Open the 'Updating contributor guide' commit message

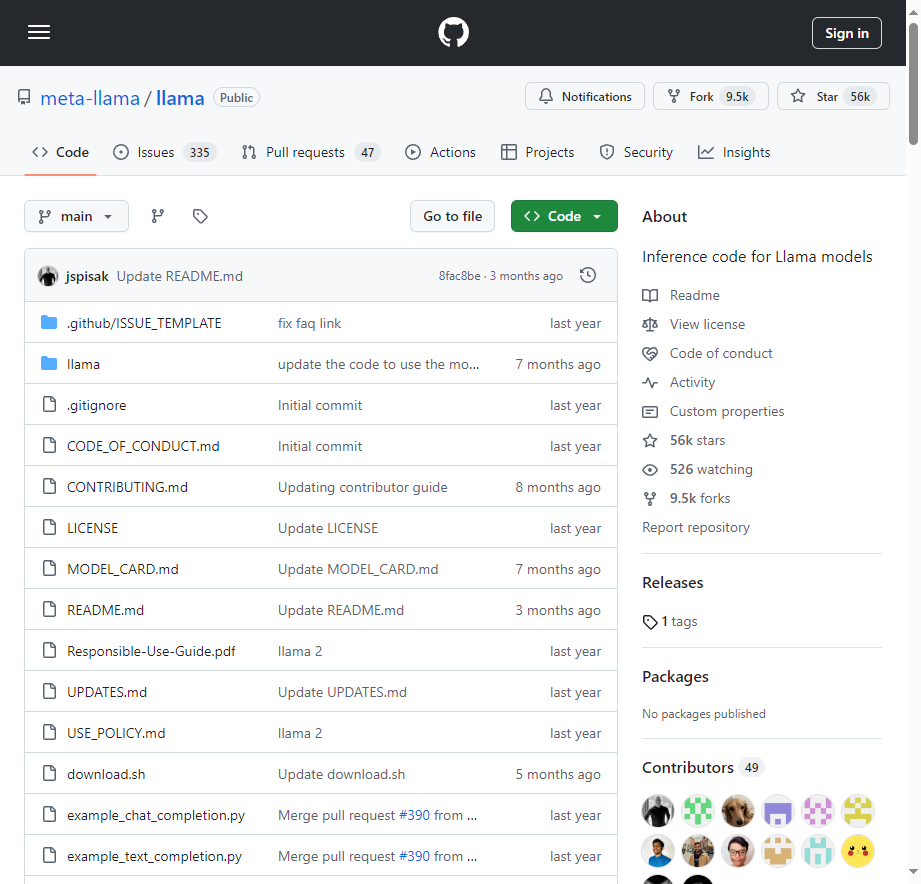[x=362, y=487]
